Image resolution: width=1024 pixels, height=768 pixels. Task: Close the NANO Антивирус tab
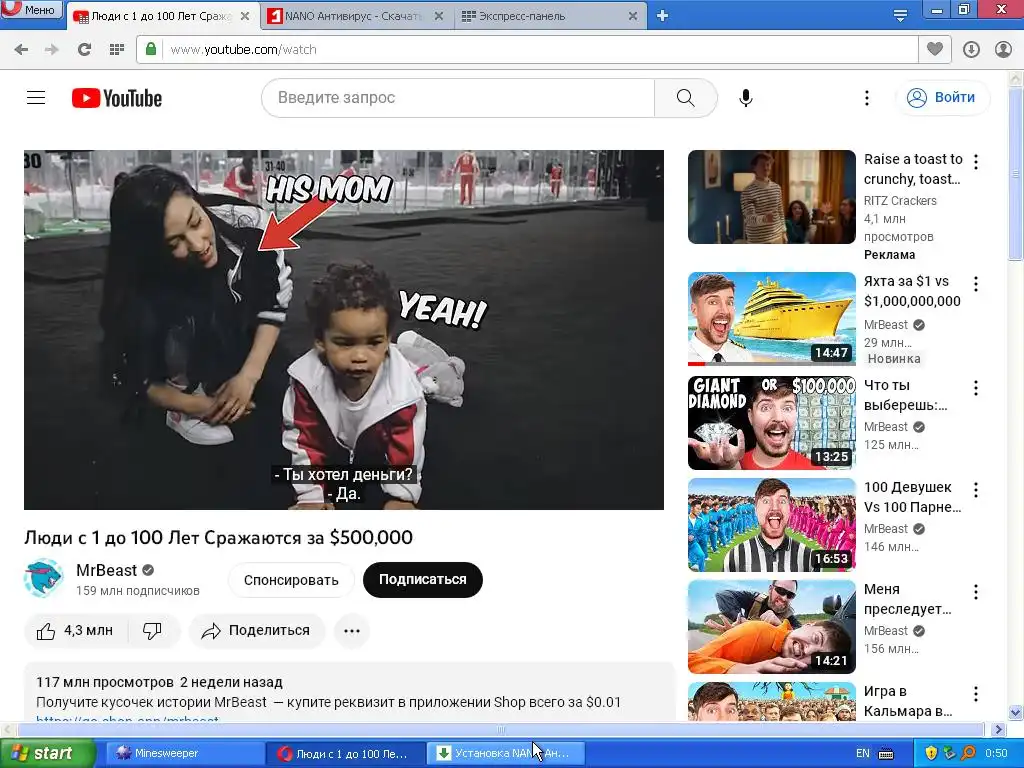(x=439, y=16)
